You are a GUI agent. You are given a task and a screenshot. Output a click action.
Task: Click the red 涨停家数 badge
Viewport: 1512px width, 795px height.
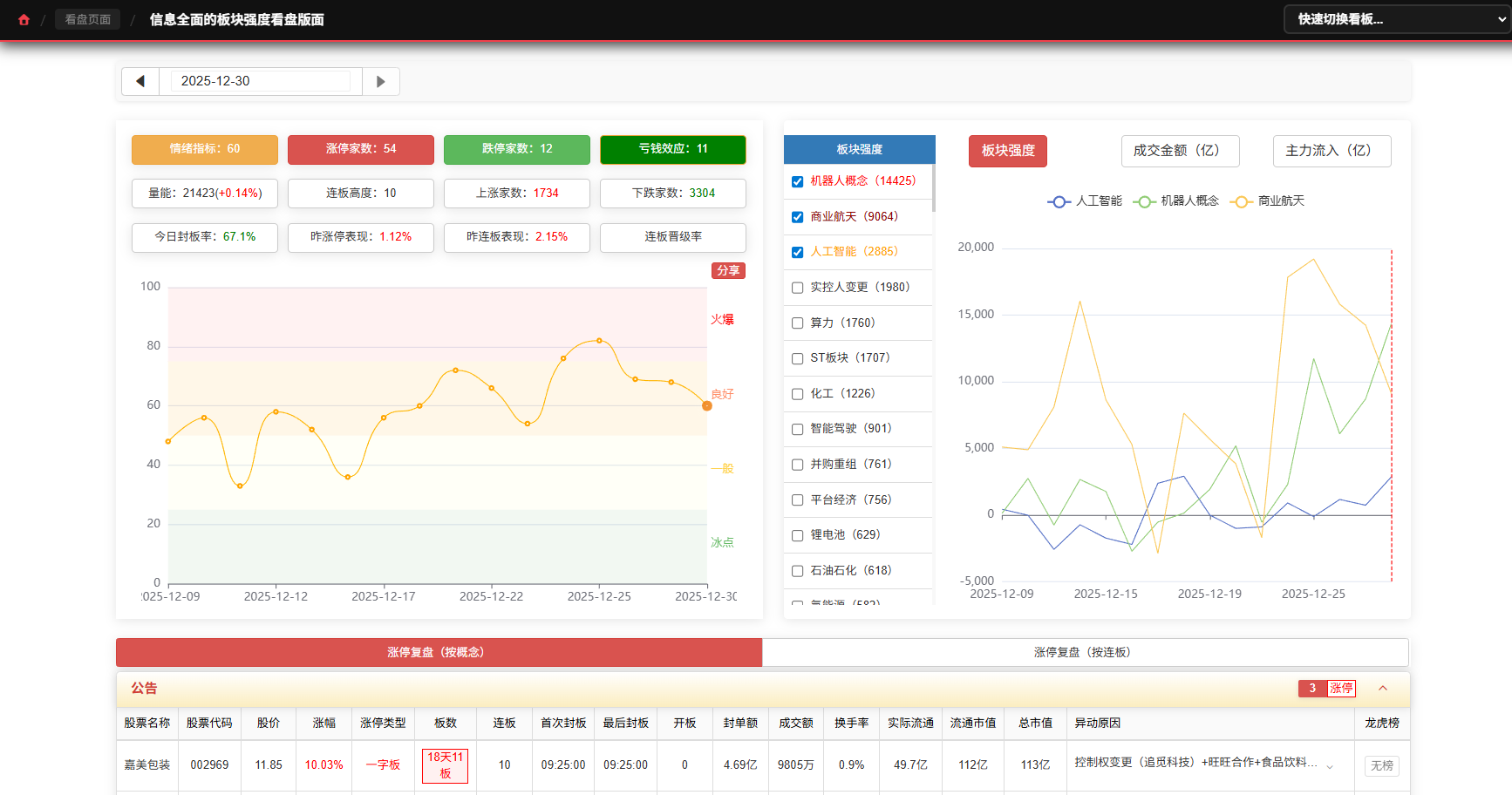[x=360, y=149]
